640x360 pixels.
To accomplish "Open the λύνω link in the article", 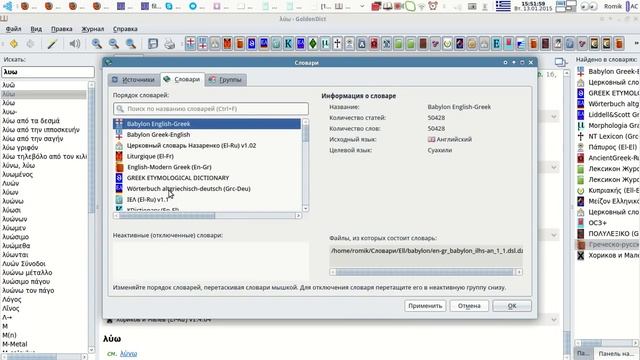I will point(128,353).
